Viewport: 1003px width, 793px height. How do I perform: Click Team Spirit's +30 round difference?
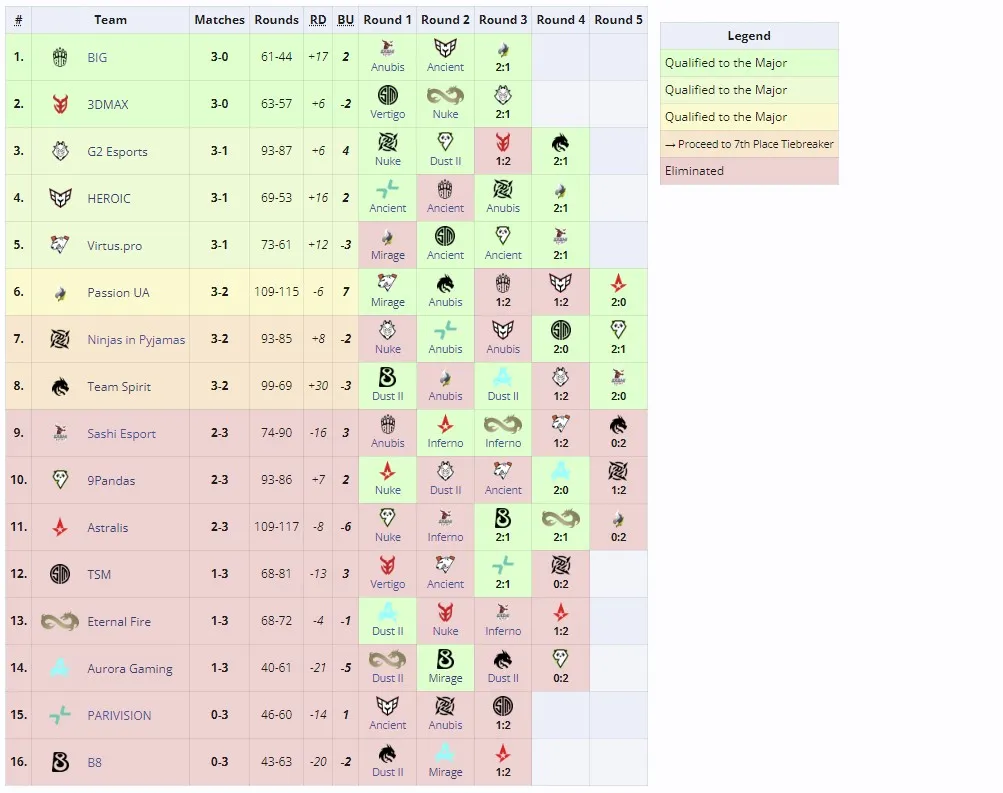pyautogui.click(x=318, y=386)
